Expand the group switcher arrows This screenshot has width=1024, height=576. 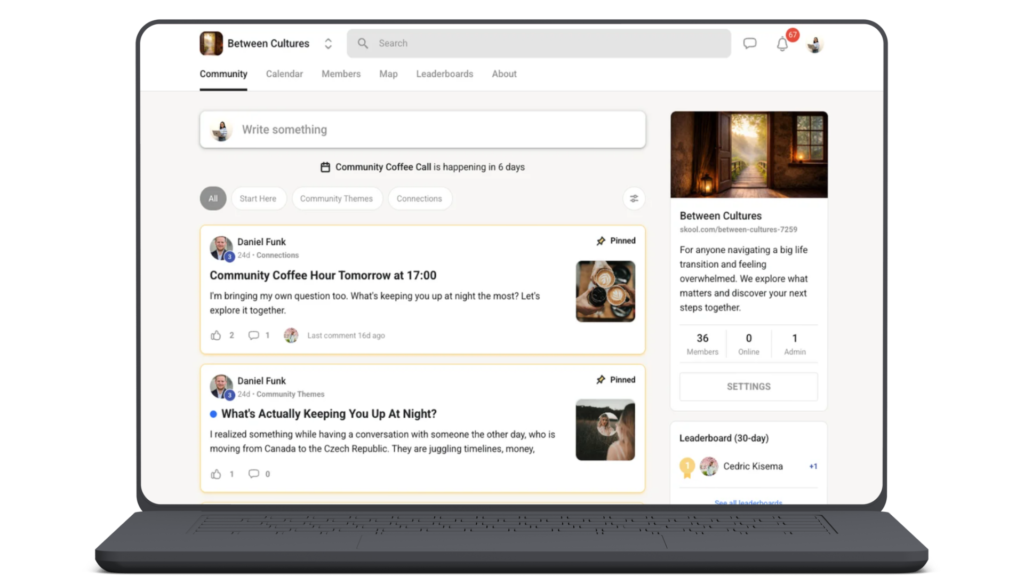(328, 43)
